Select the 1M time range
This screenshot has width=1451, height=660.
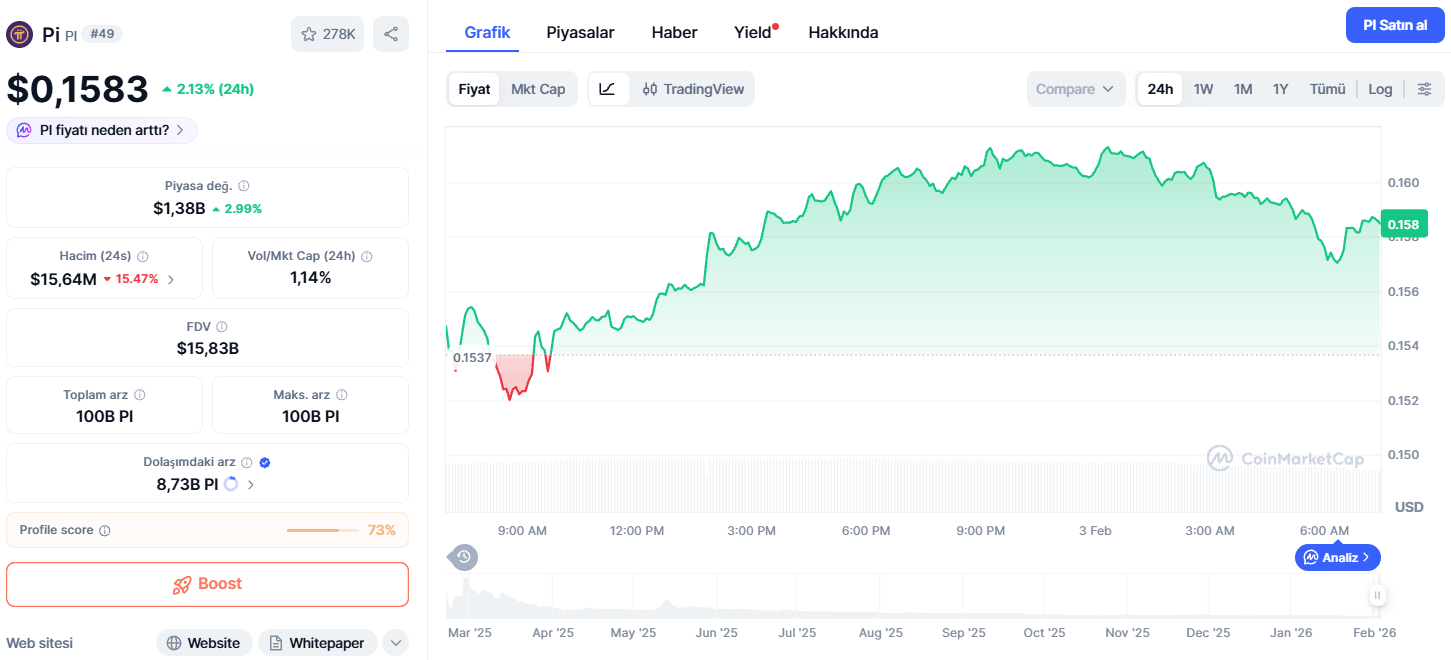(x=1243, y=89)
